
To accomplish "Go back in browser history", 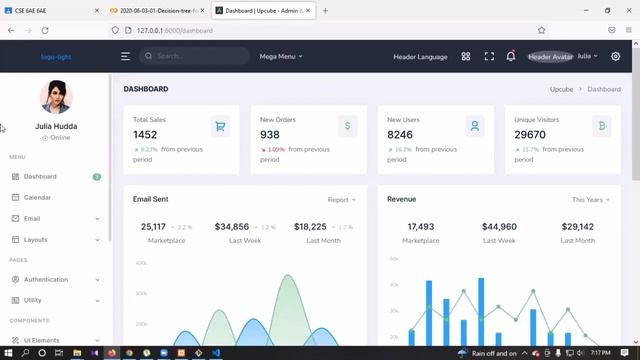I will 11,30.
